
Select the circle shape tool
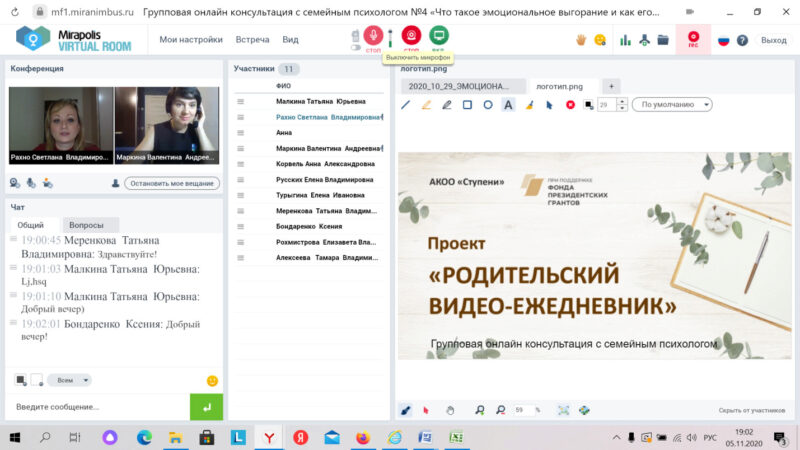(488, 105)
